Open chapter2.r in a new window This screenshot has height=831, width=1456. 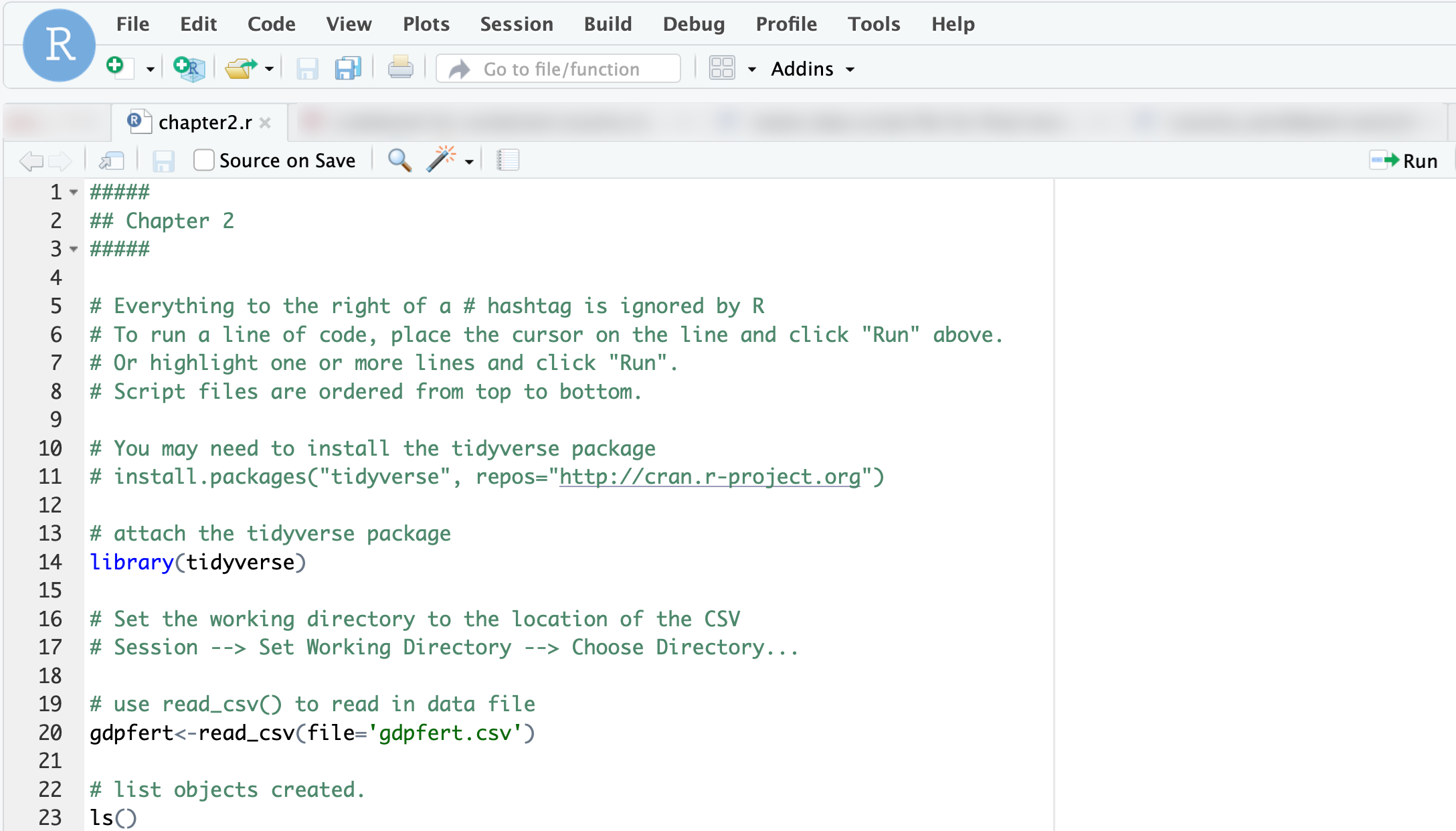point(112,160)
